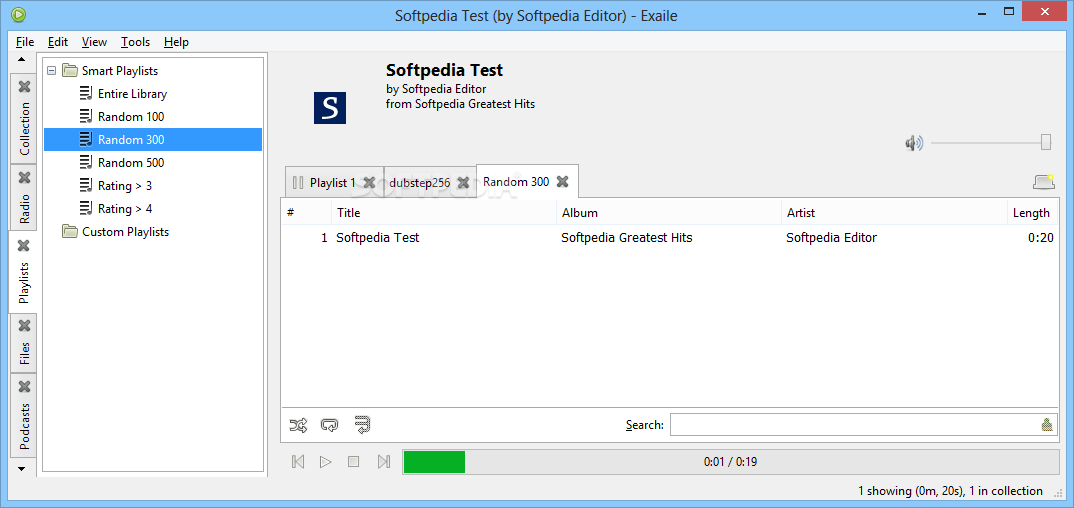Sort by the Title column header

pos(444,213)
